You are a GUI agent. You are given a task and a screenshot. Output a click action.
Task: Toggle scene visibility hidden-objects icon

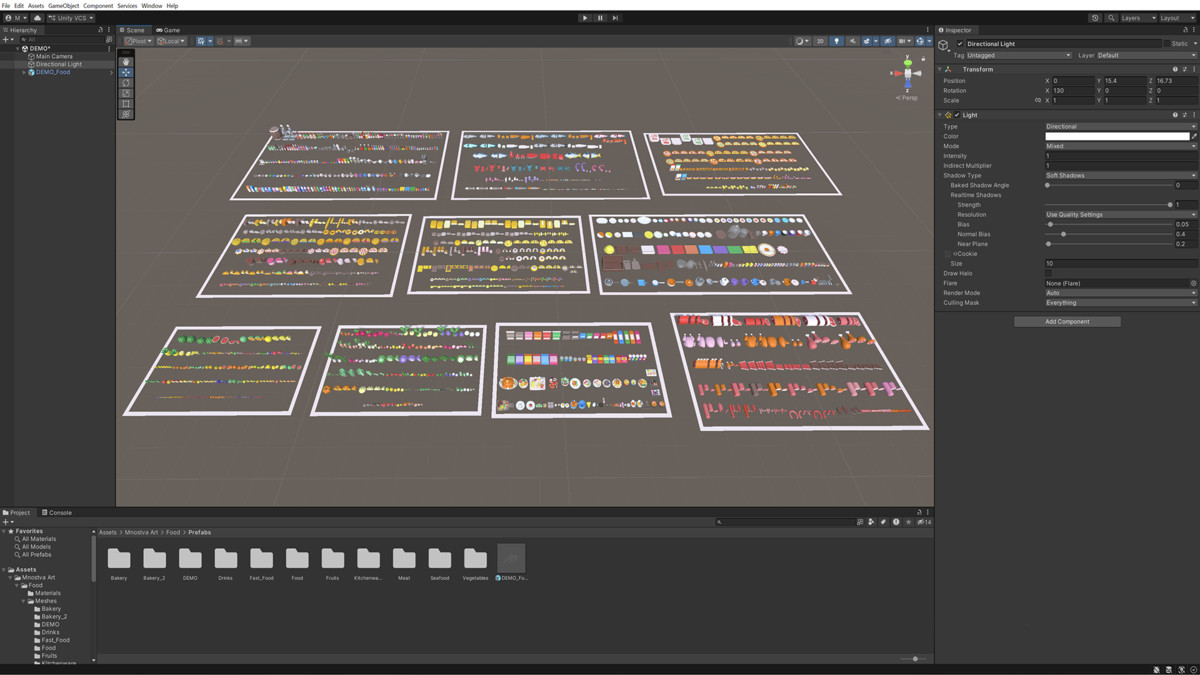[887, 41]
